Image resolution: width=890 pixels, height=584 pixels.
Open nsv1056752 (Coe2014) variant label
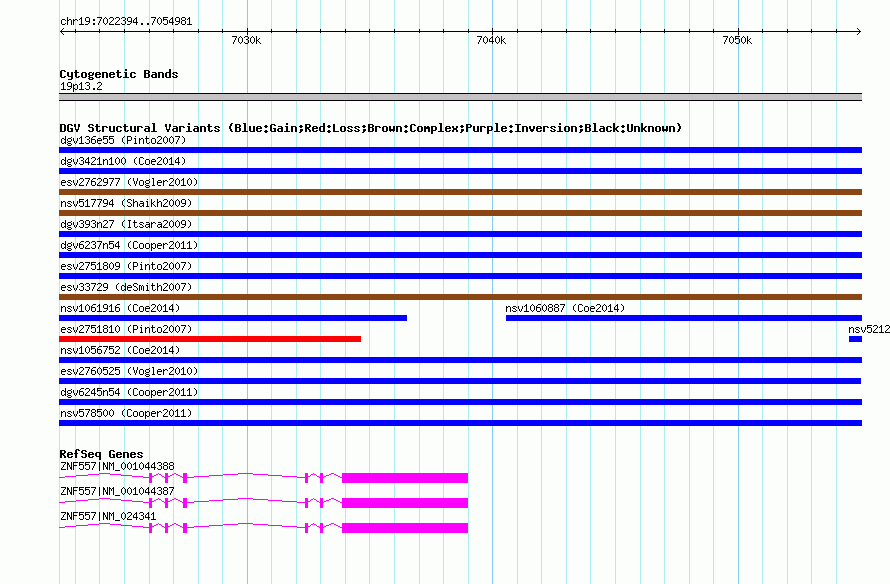click(120, 350)
